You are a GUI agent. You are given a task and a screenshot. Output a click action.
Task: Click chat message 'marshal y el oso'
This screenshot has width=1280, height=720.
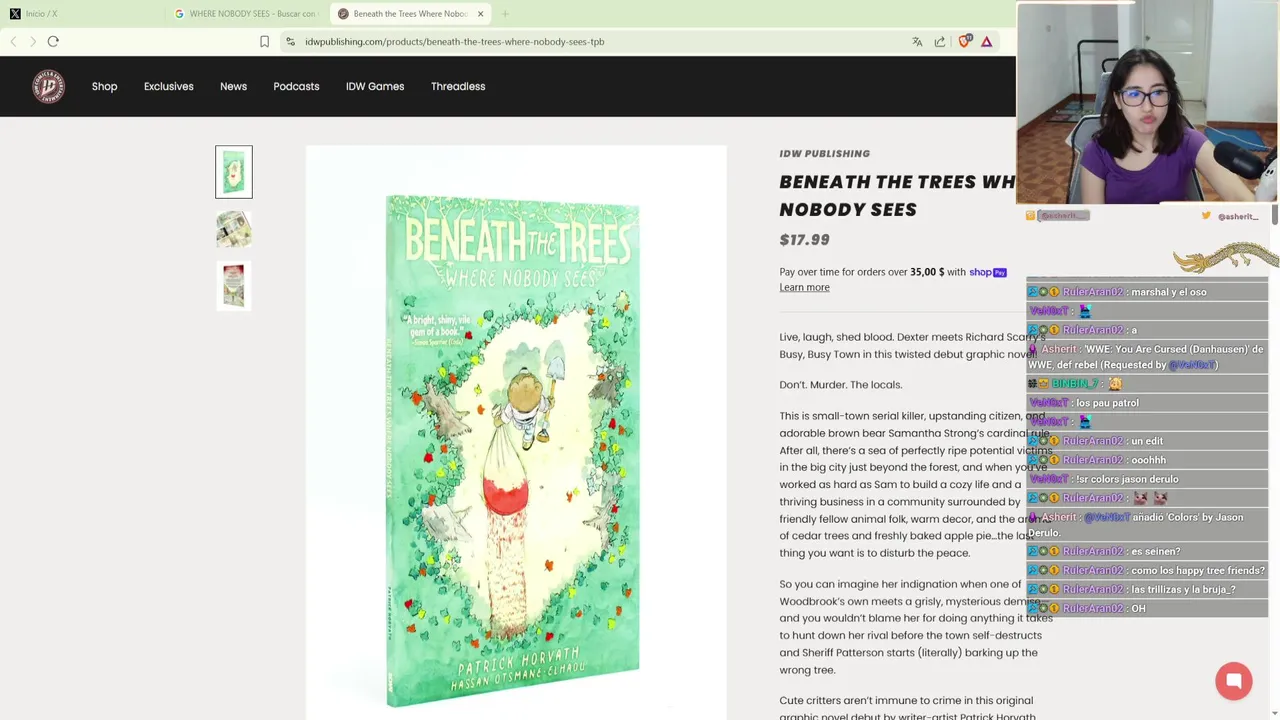pyautogui.click(x=1168, y=292)
